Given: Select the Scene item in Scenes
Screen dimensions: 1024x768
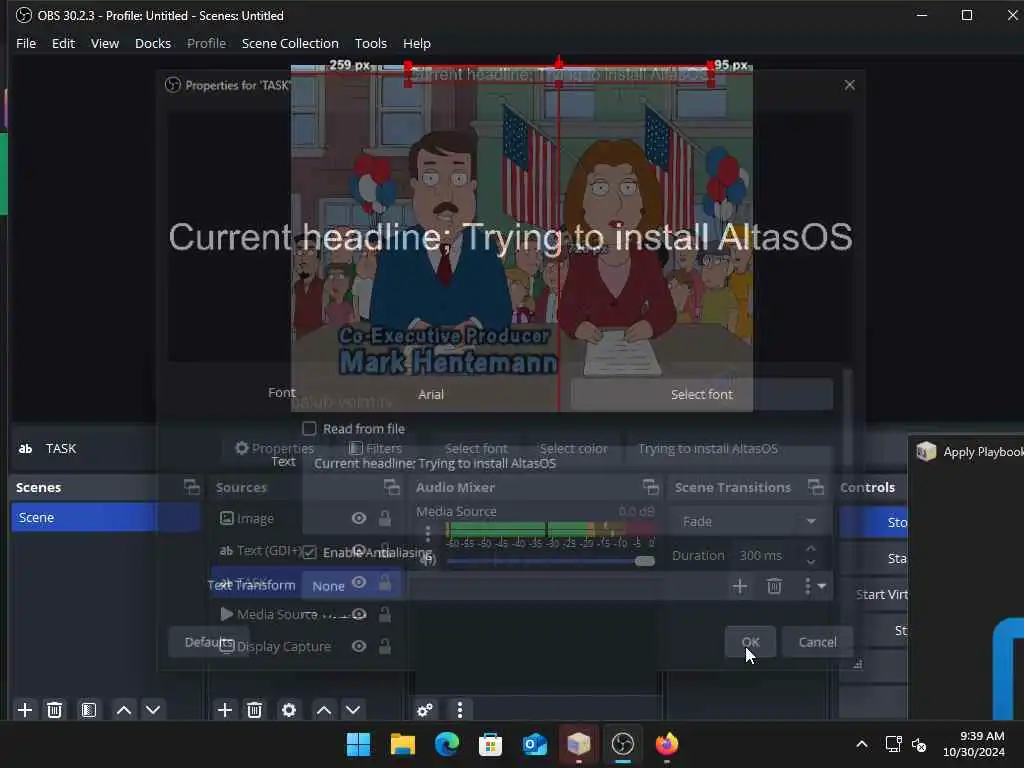Looking at the screenshot, I should pyautogui.click(x=104, y=517).
